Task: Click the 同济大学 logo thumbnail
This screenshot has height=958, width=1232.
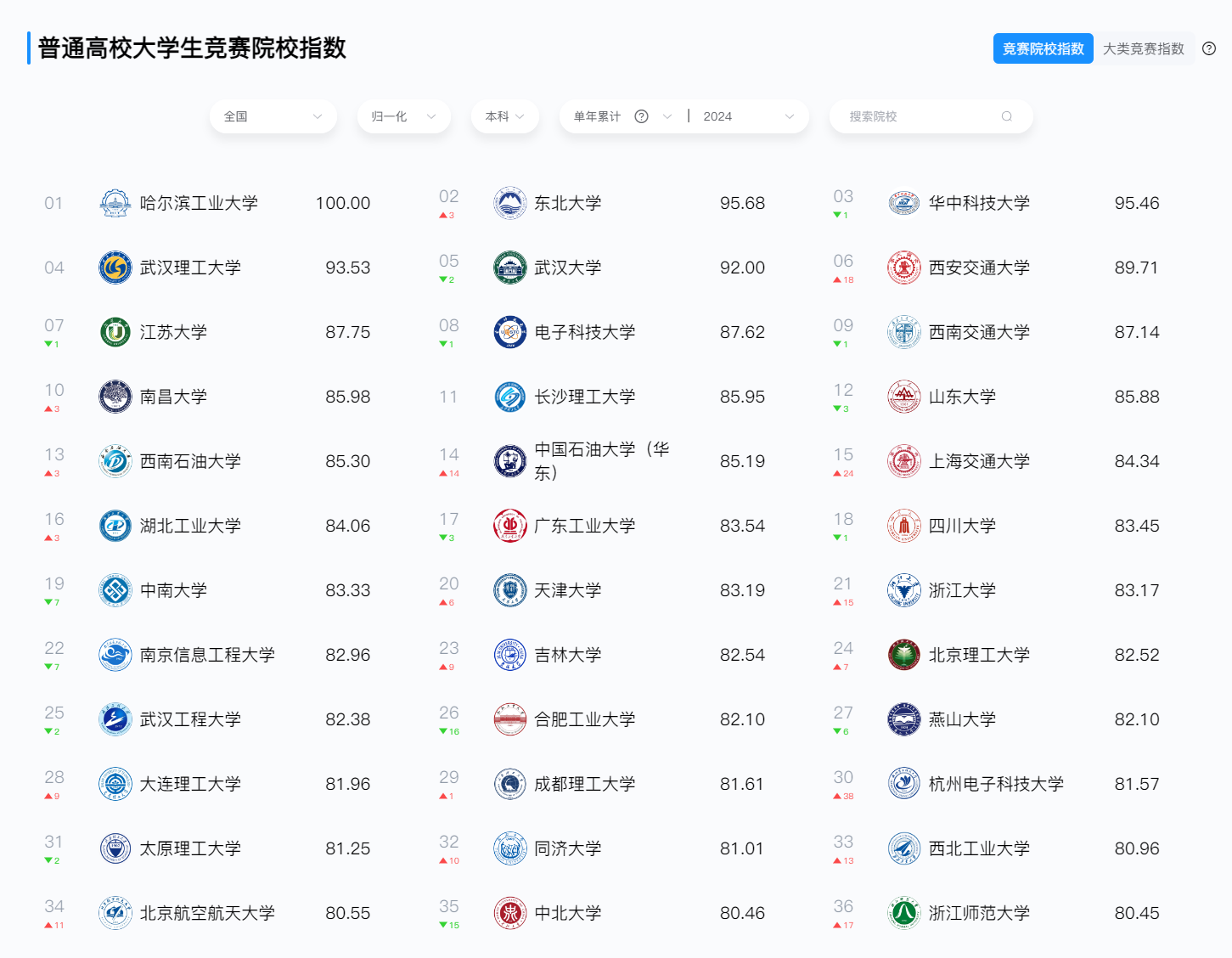Action: (509, 848)
